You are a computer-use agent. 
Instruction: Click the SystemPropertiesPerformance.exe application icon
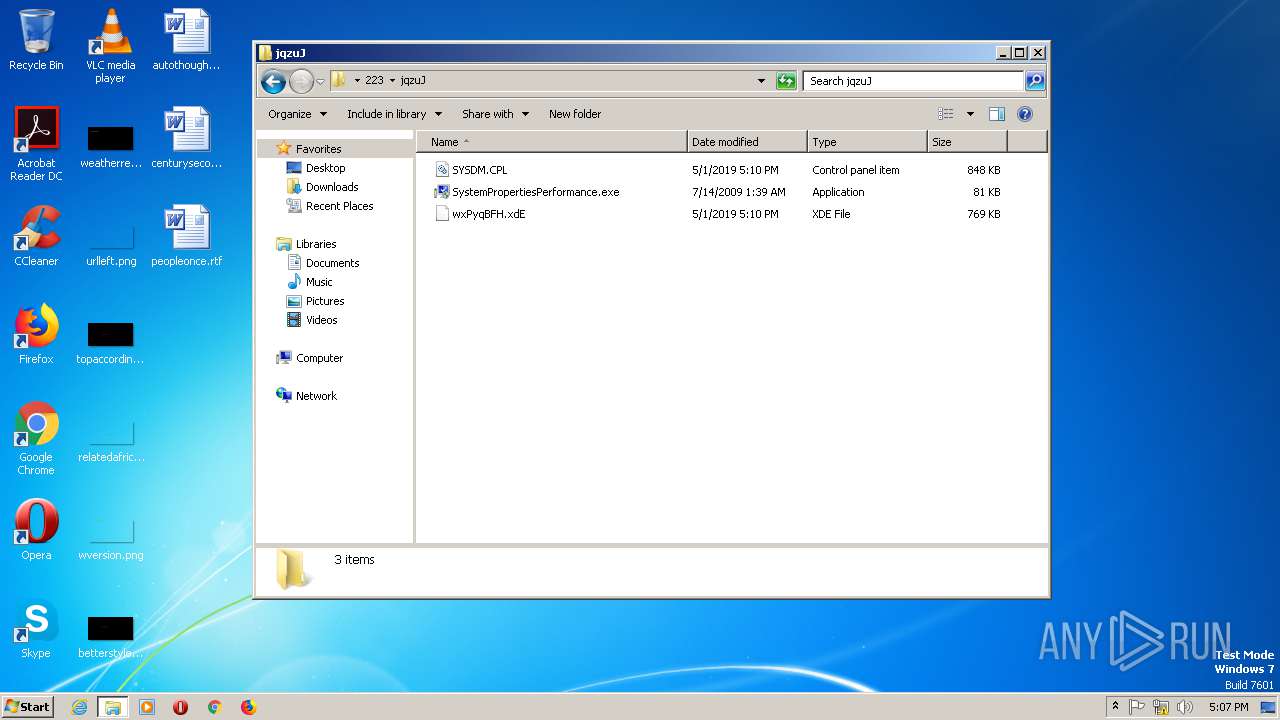pyautogui.click(x=442, y=192)
